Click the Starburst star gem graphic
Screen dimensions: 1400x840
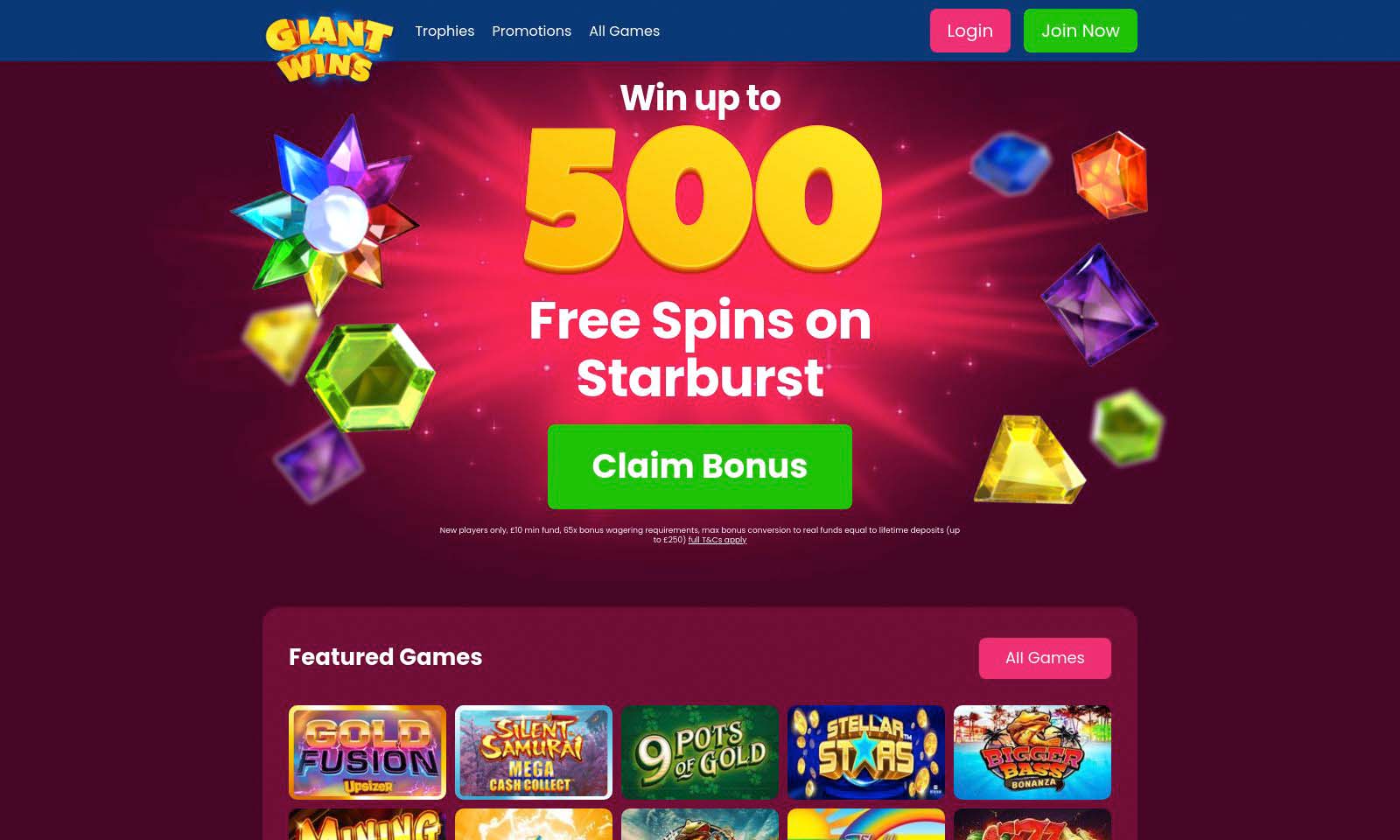(325, 214)
